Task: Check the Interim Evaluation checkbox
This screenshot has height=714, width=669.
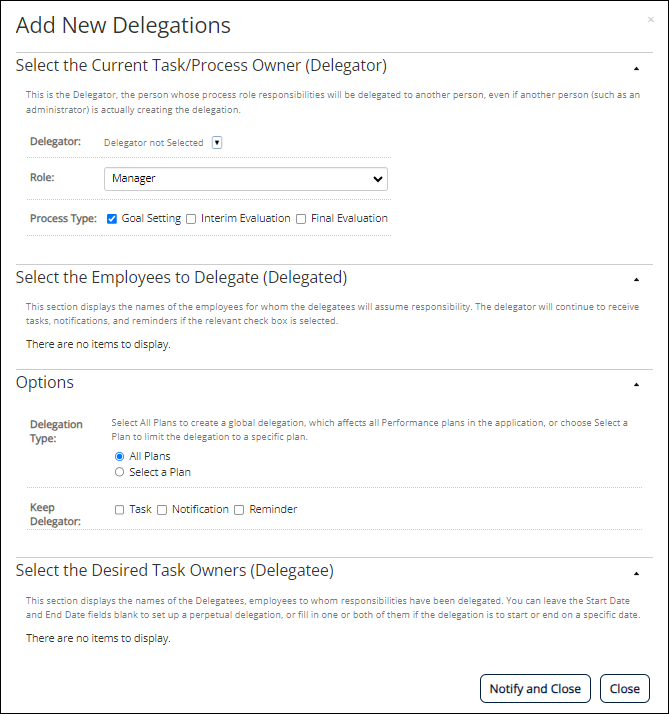Action: [191, 219]
